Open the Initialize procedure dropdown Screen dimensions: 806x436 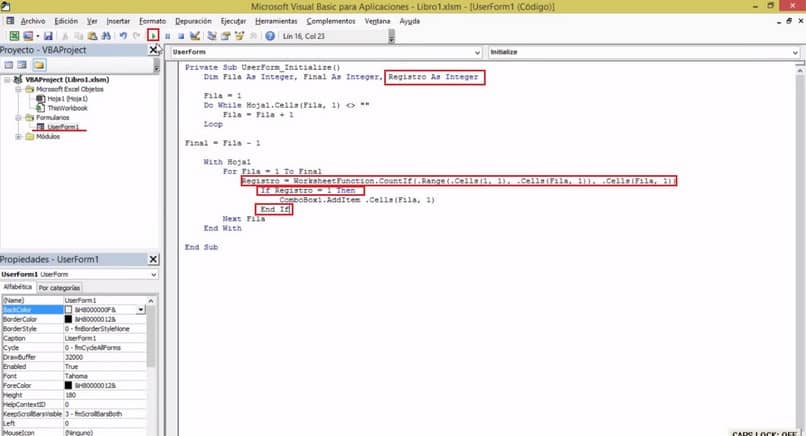(795, 52)
